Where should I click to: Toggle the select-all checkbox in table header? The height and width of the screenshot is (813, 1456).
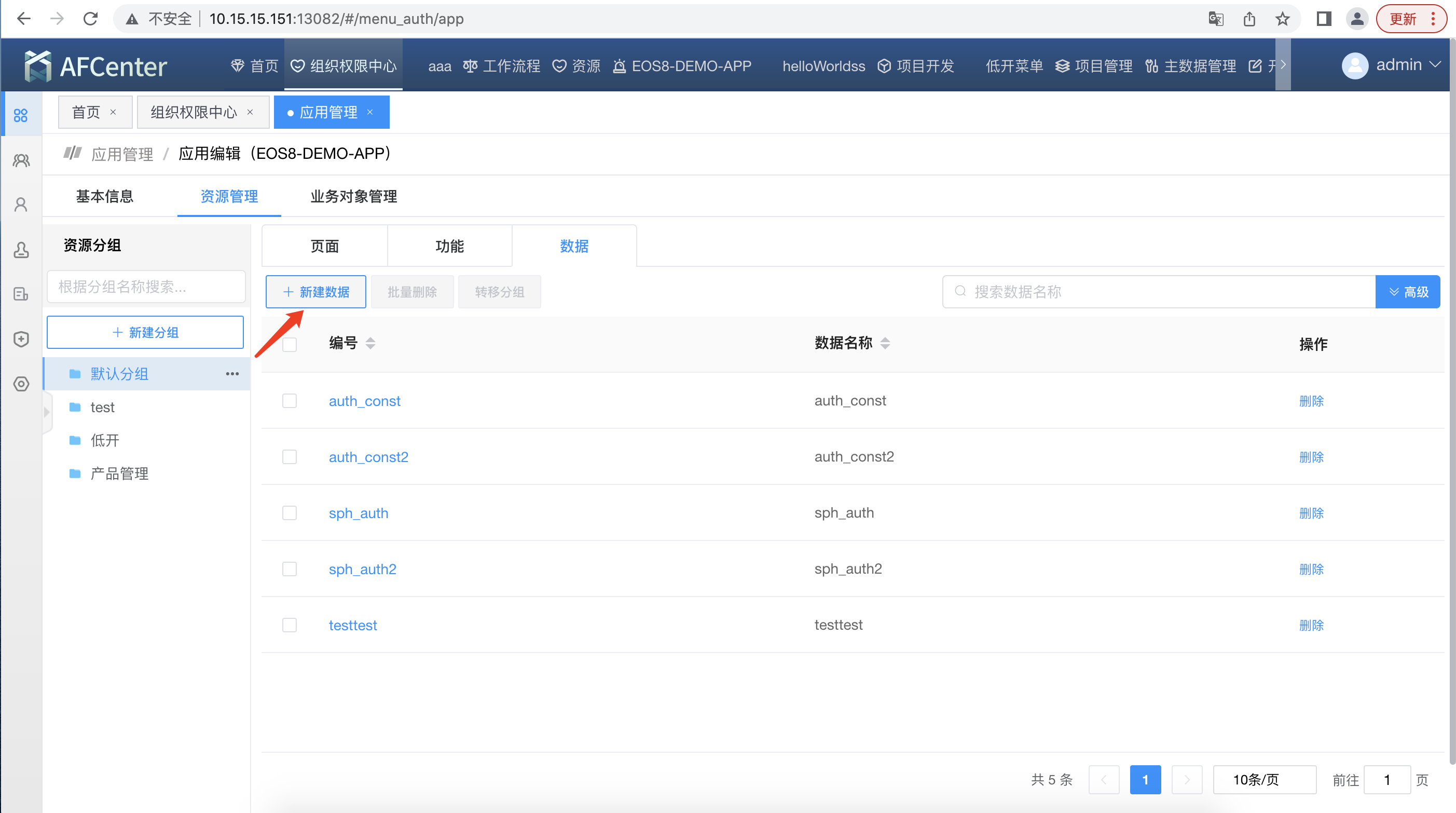tap(290, 344)
